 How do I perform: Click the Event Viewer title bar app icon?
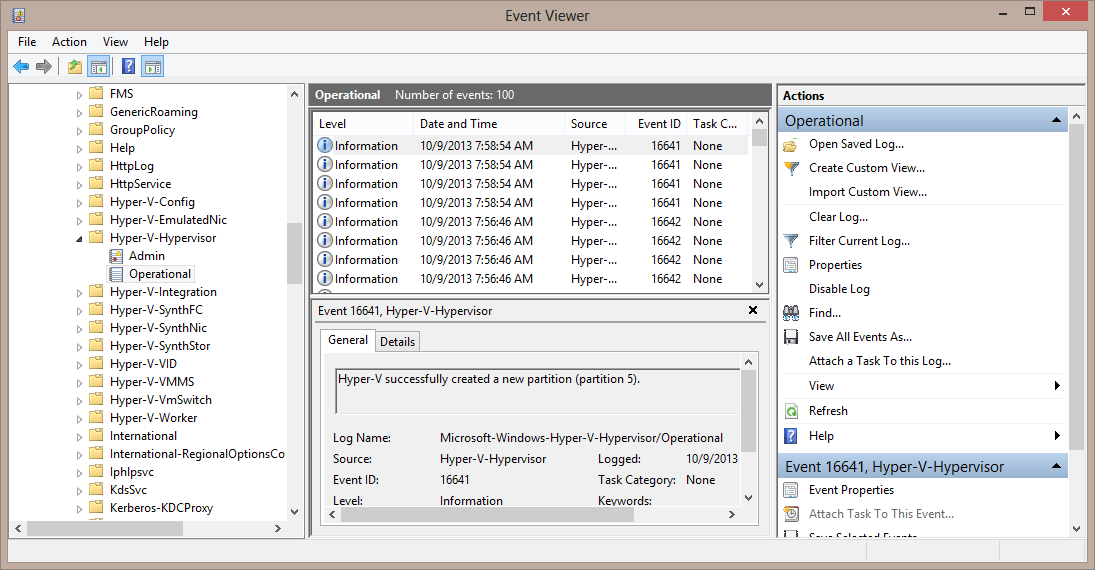19,15
